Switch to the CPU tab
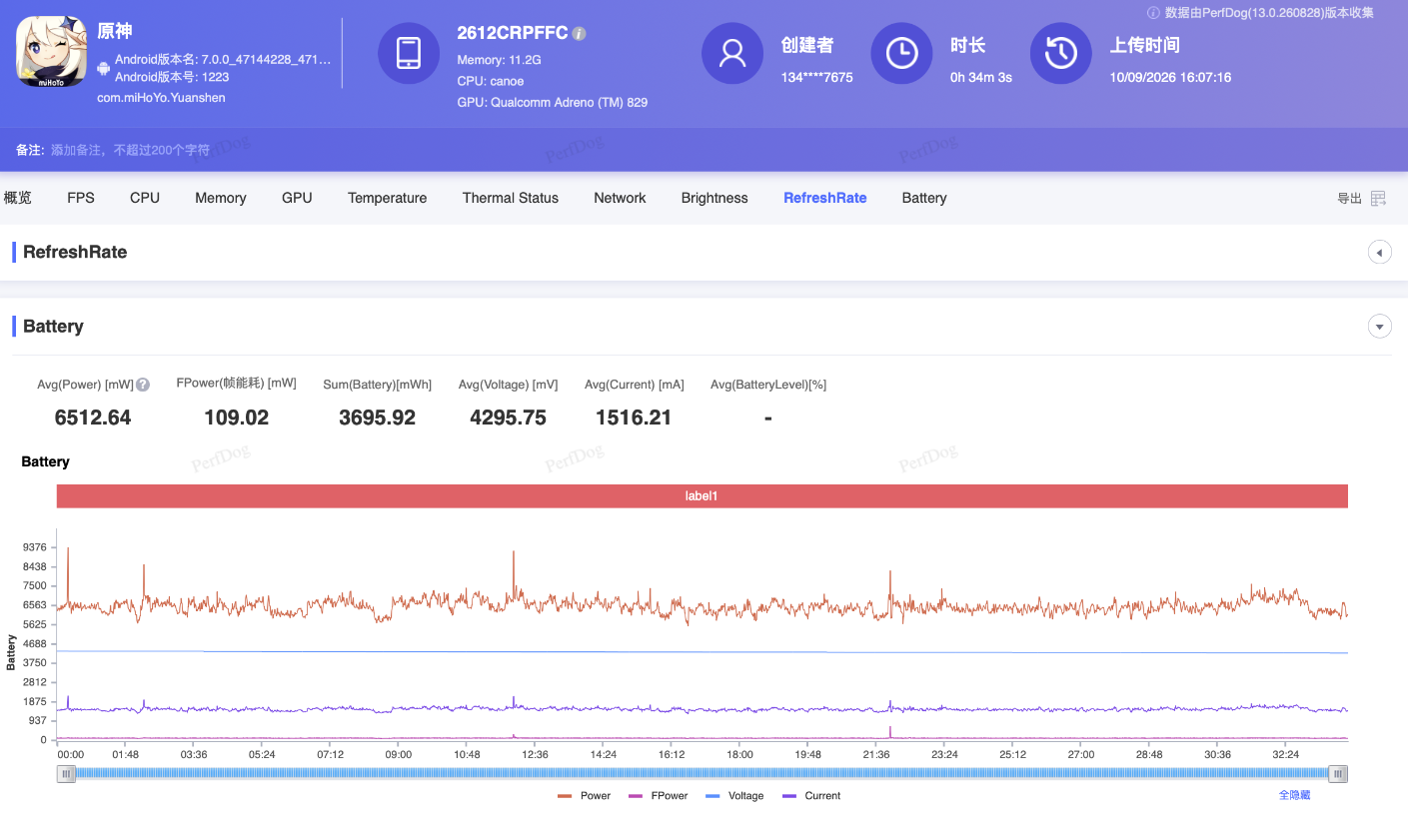 [145, 198]
